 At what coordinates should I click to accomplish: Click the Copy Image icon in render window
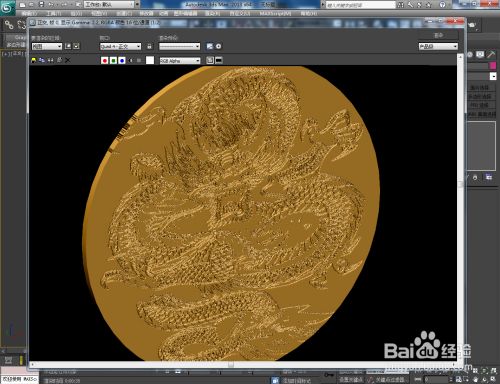pos(42,60)
